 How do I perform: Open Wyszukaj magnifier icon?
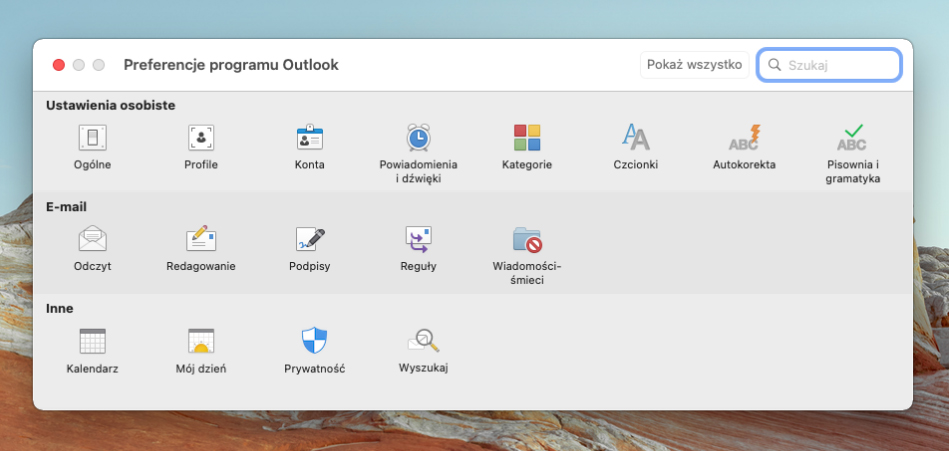click(x=423, y=341)
